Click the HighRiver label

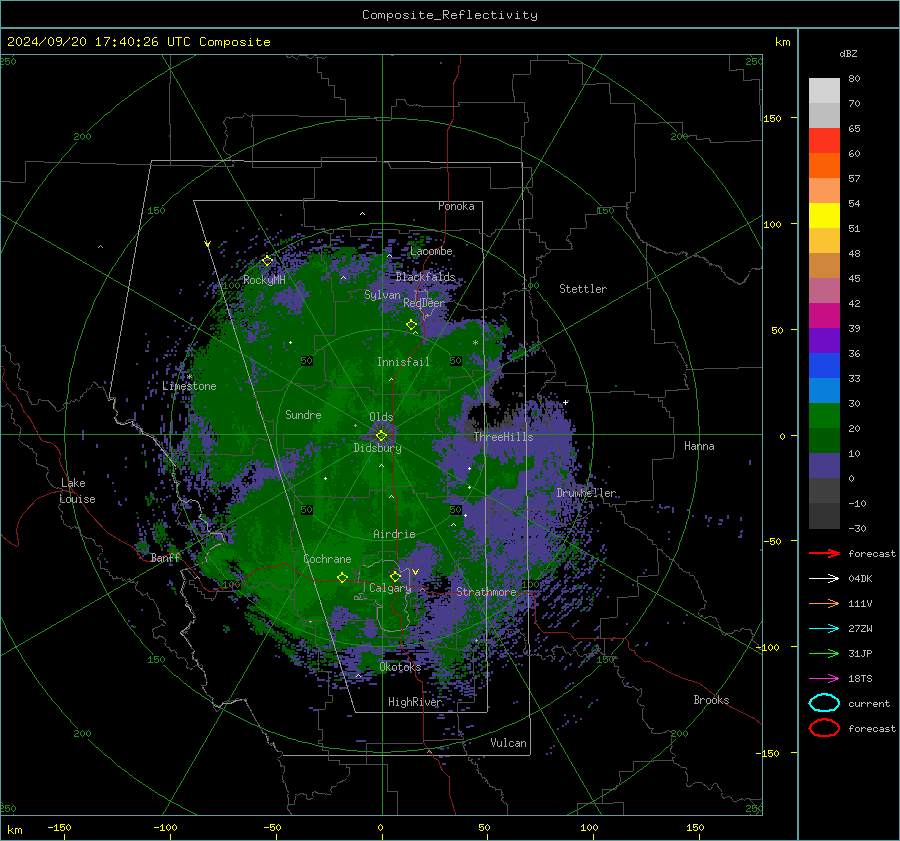point(415,702)
